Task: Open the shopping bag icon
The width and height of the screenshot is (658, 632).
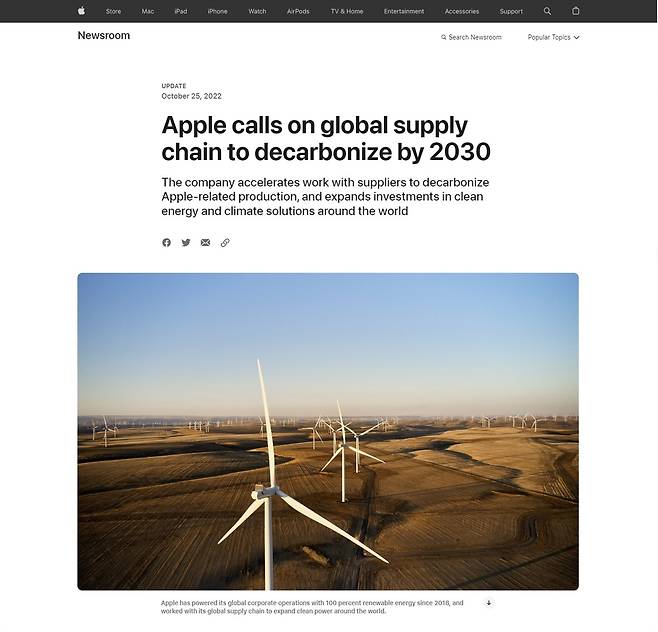Action: (x=576, y=11)
